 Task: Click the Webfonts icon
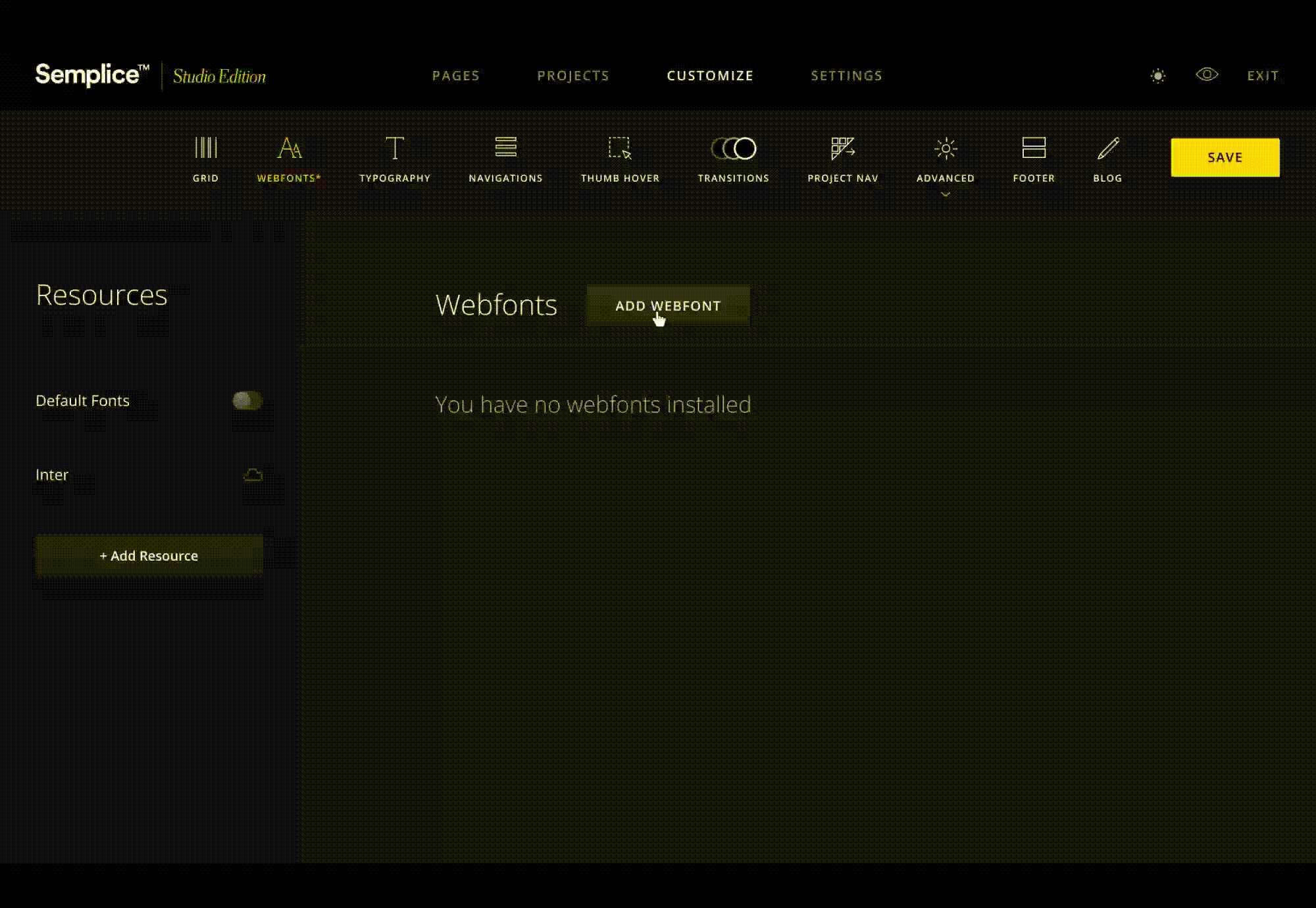click(289, 148)
